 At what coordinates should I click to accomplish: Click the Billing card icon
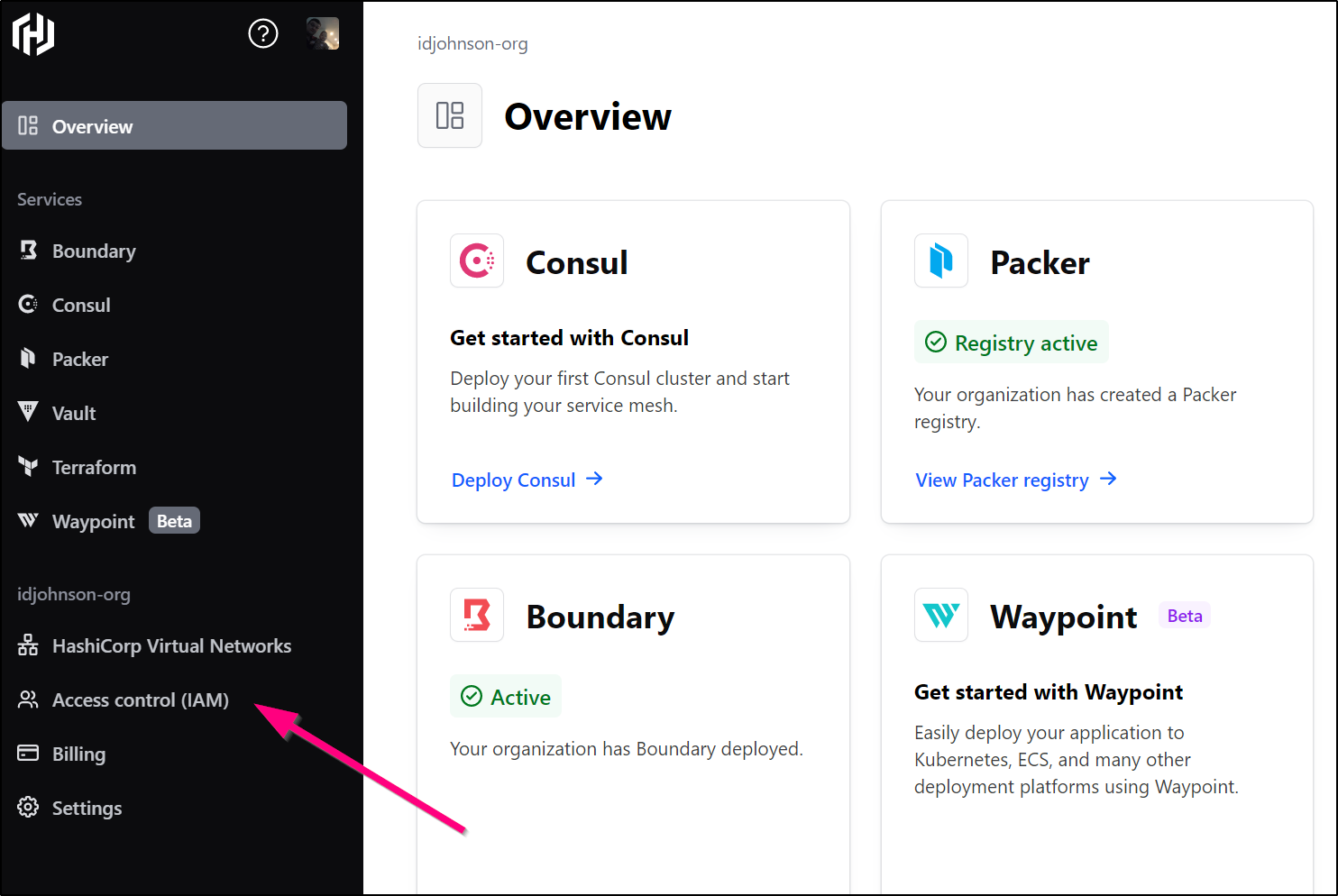(28, 754)
